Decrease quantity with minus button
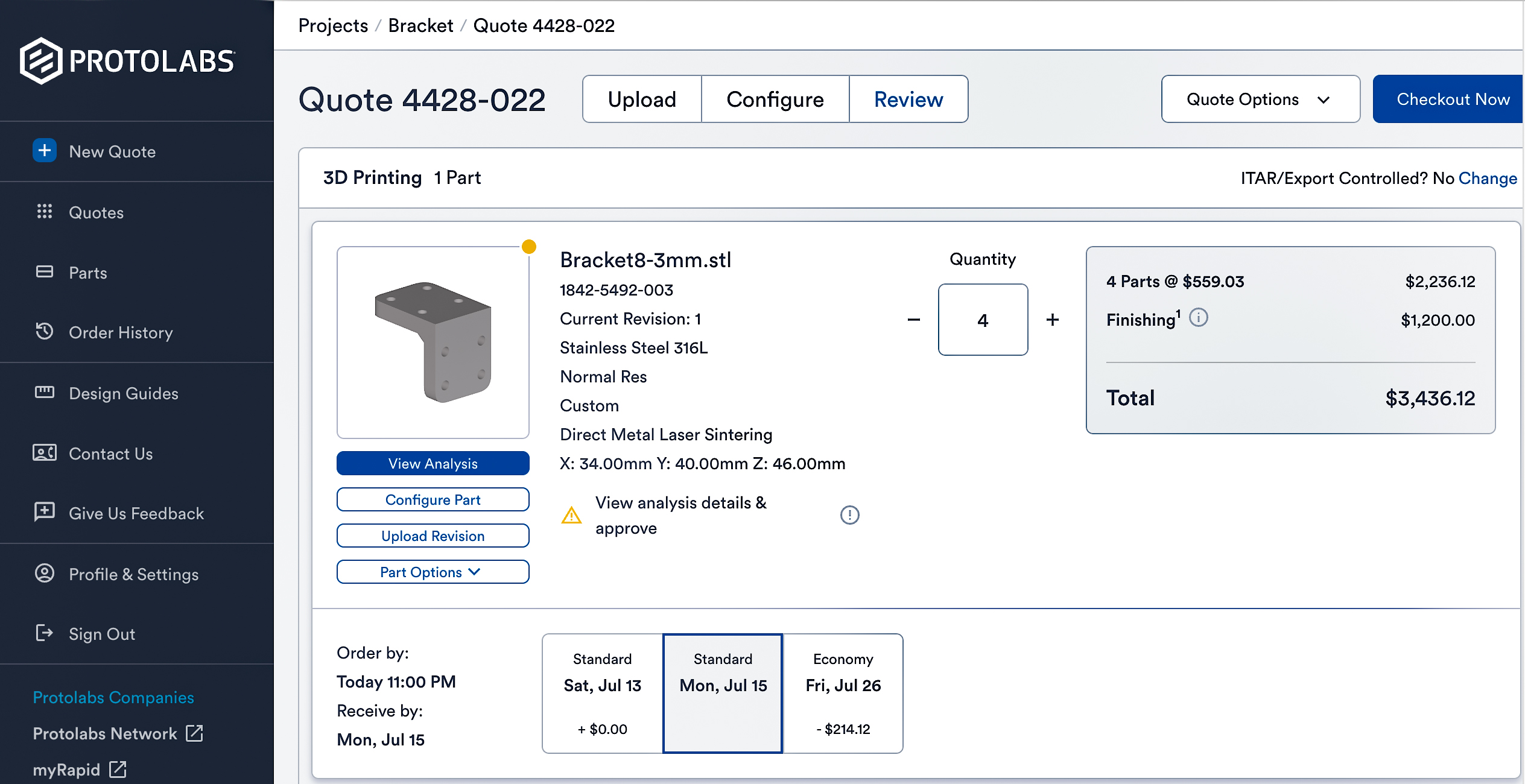1525x784 pixels. tap(914, 320)
